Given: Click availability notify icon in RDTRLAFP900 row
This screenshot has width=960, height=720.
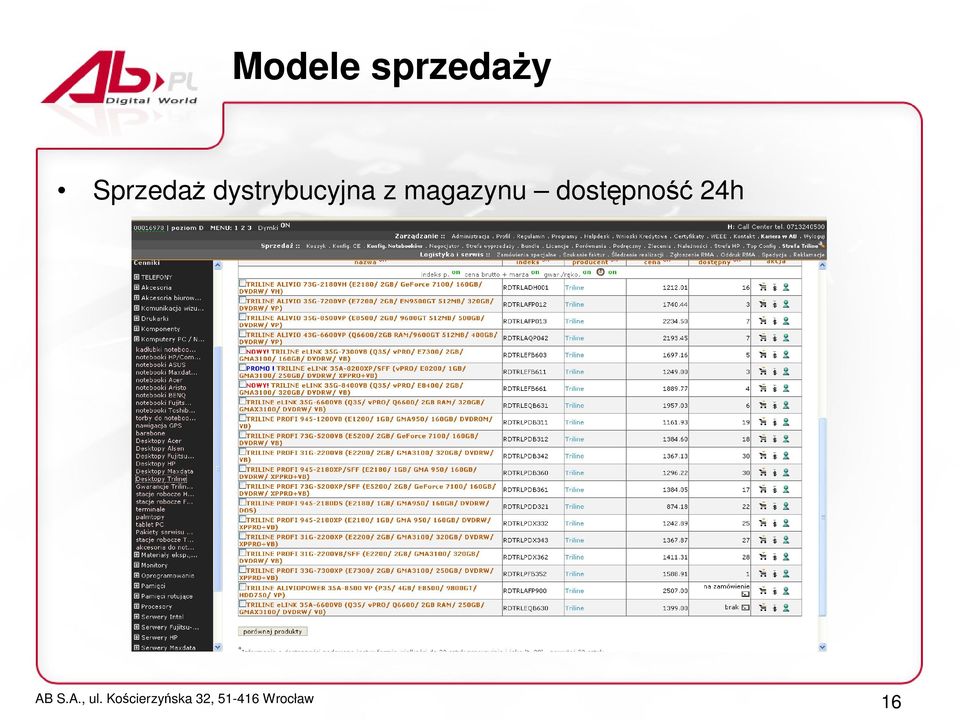Looking at the screenshot, I should point(745,594).
